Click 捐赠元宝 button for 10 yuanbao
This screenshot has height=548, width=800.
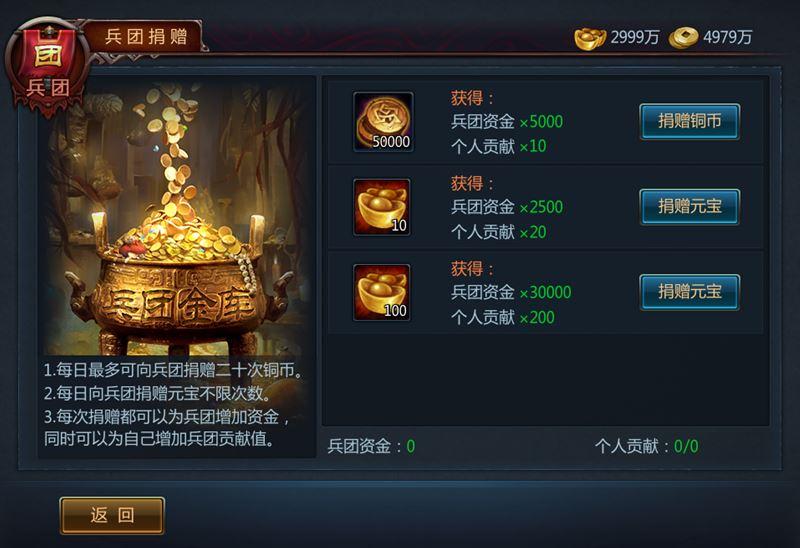689,207
